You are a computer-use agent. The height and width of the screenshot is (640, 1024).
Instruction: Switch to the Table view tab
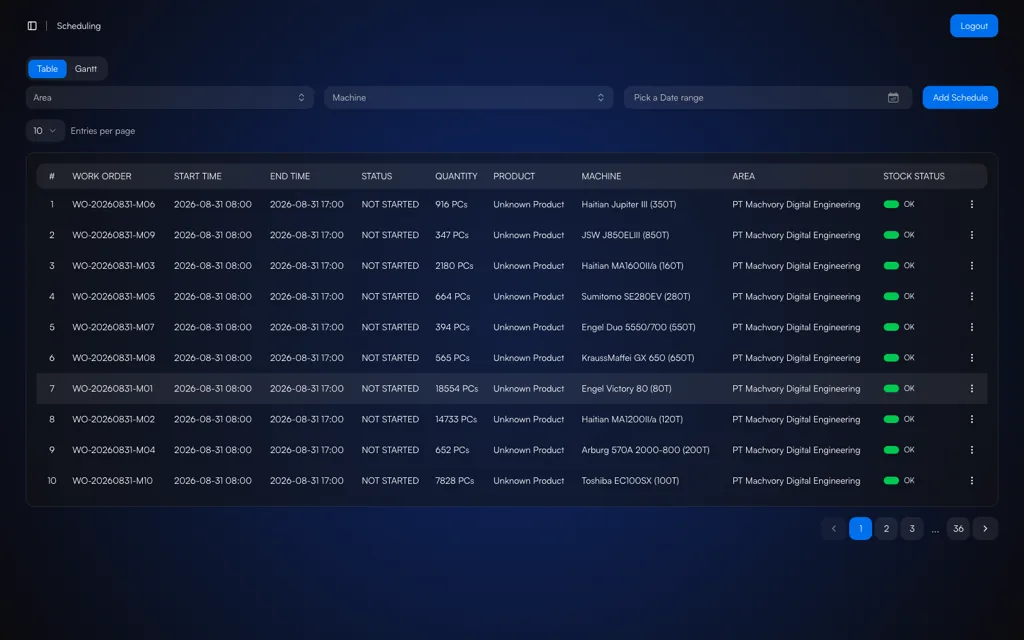coord(47,69)
